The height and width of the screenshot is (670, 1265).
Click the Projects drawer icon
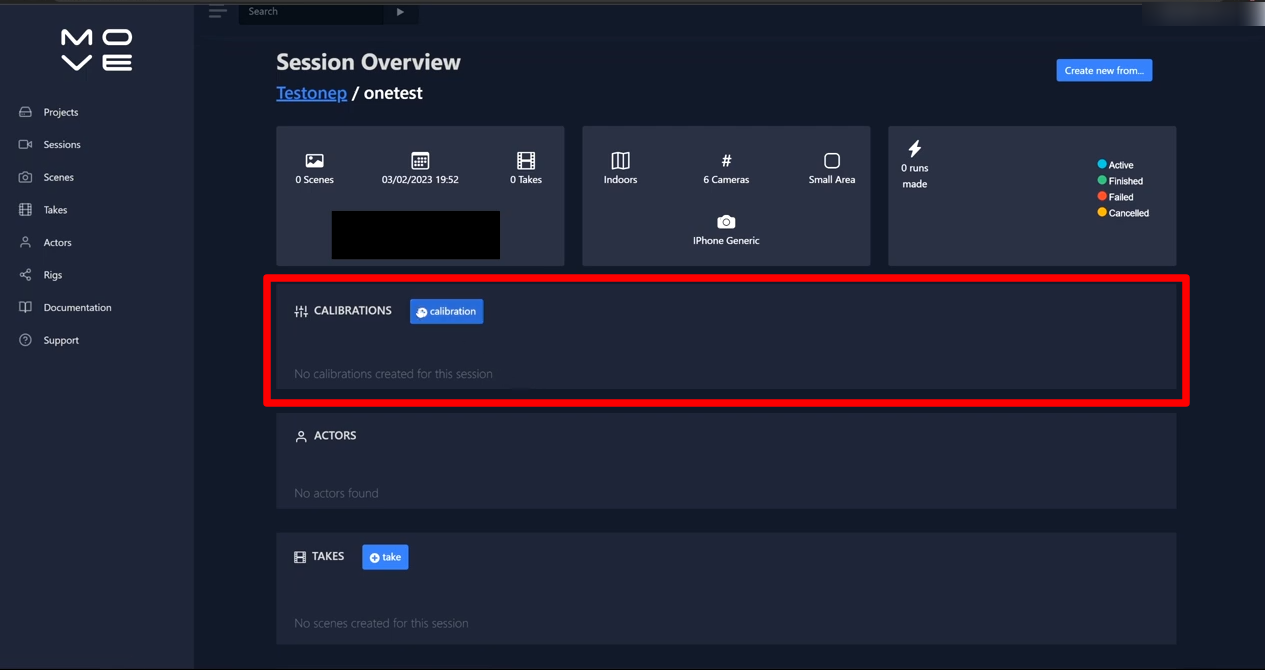pyautogui.click(x=25, y=112)
